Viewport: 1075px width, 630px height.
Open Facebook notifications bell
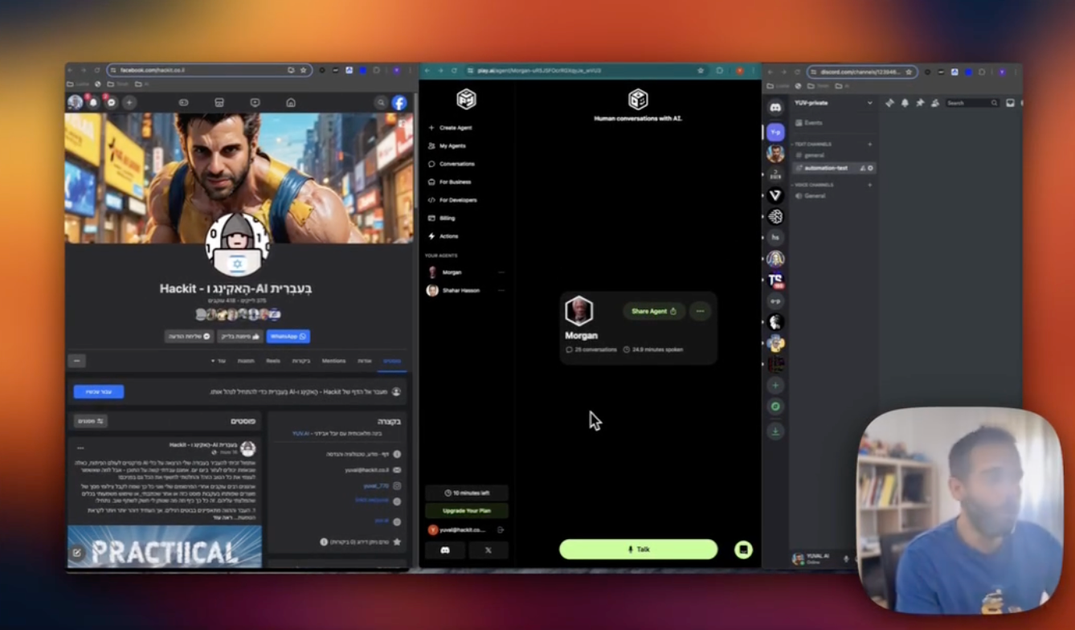click(93, 103)
